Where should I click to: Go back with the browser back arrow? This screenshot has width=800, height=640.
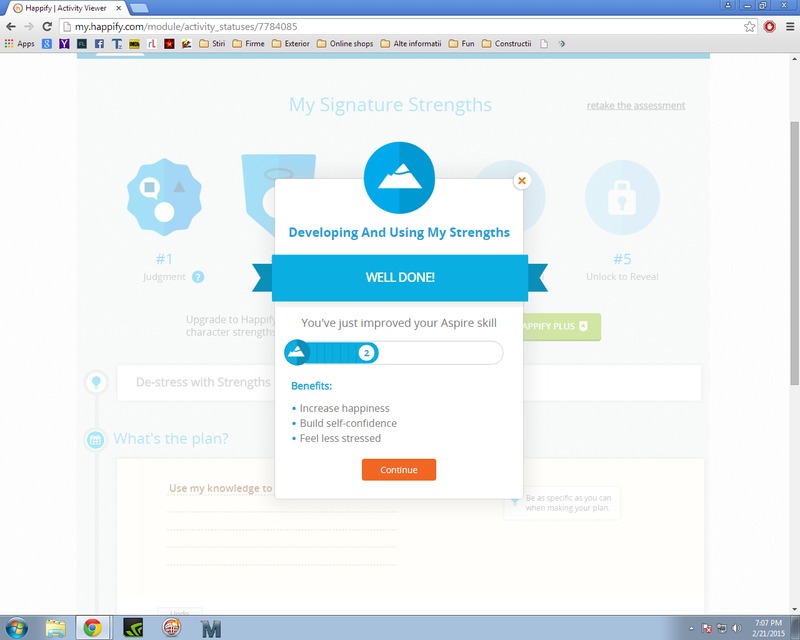click(11, 27)
